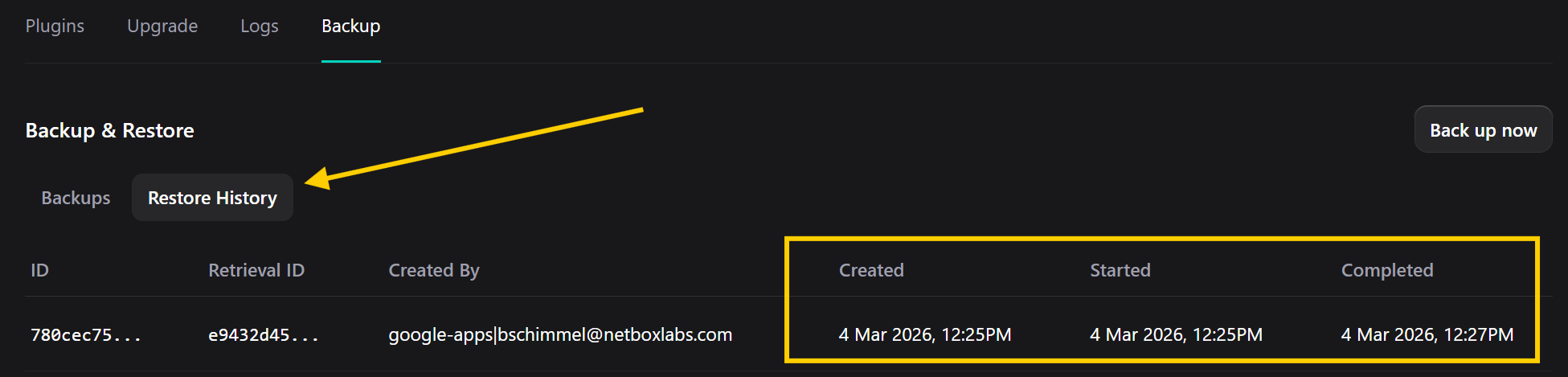
Task: Click the ID column header
Action: [40, 270]
